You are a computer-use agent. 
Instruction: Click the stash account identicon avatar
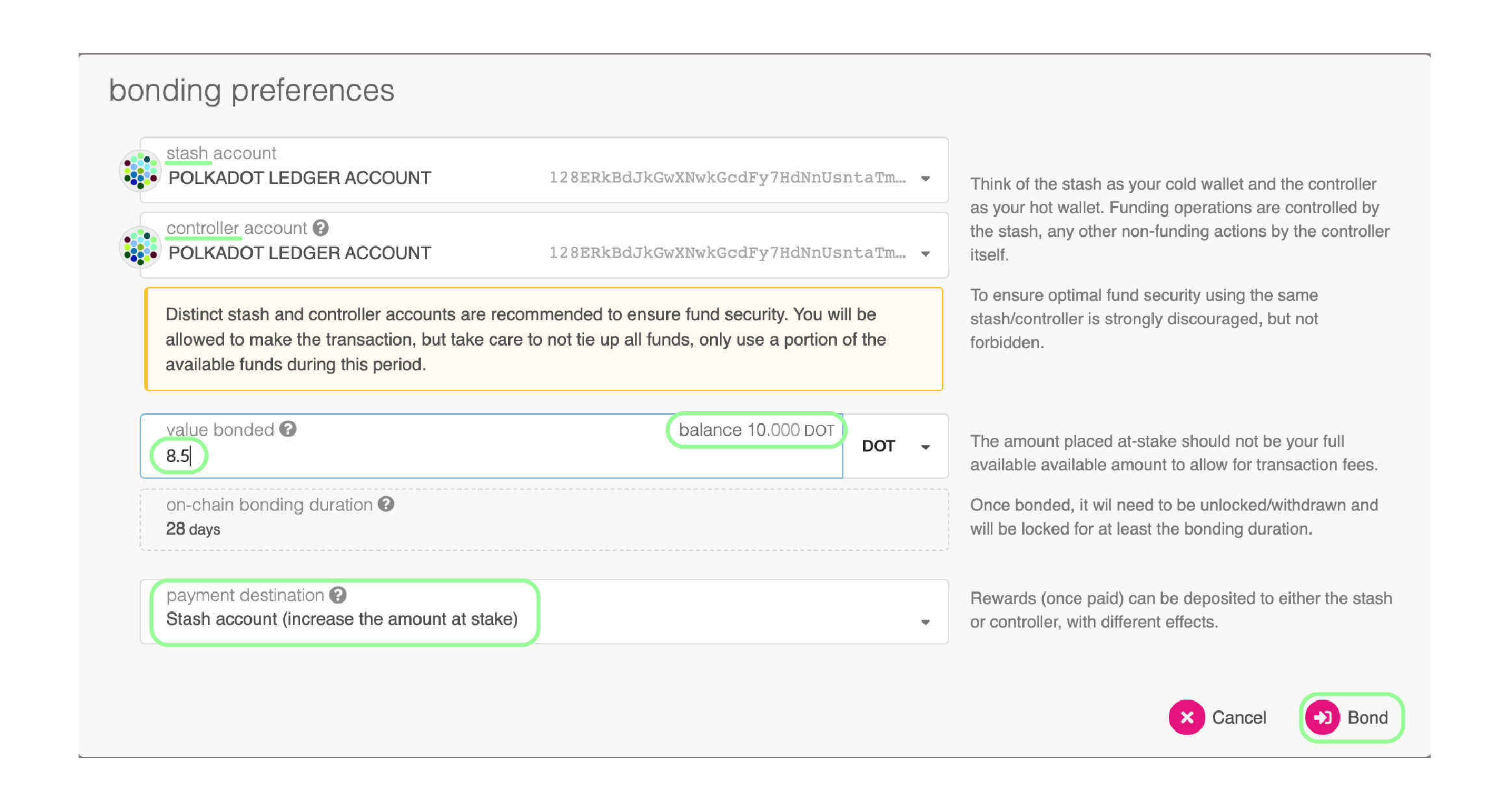140,170
